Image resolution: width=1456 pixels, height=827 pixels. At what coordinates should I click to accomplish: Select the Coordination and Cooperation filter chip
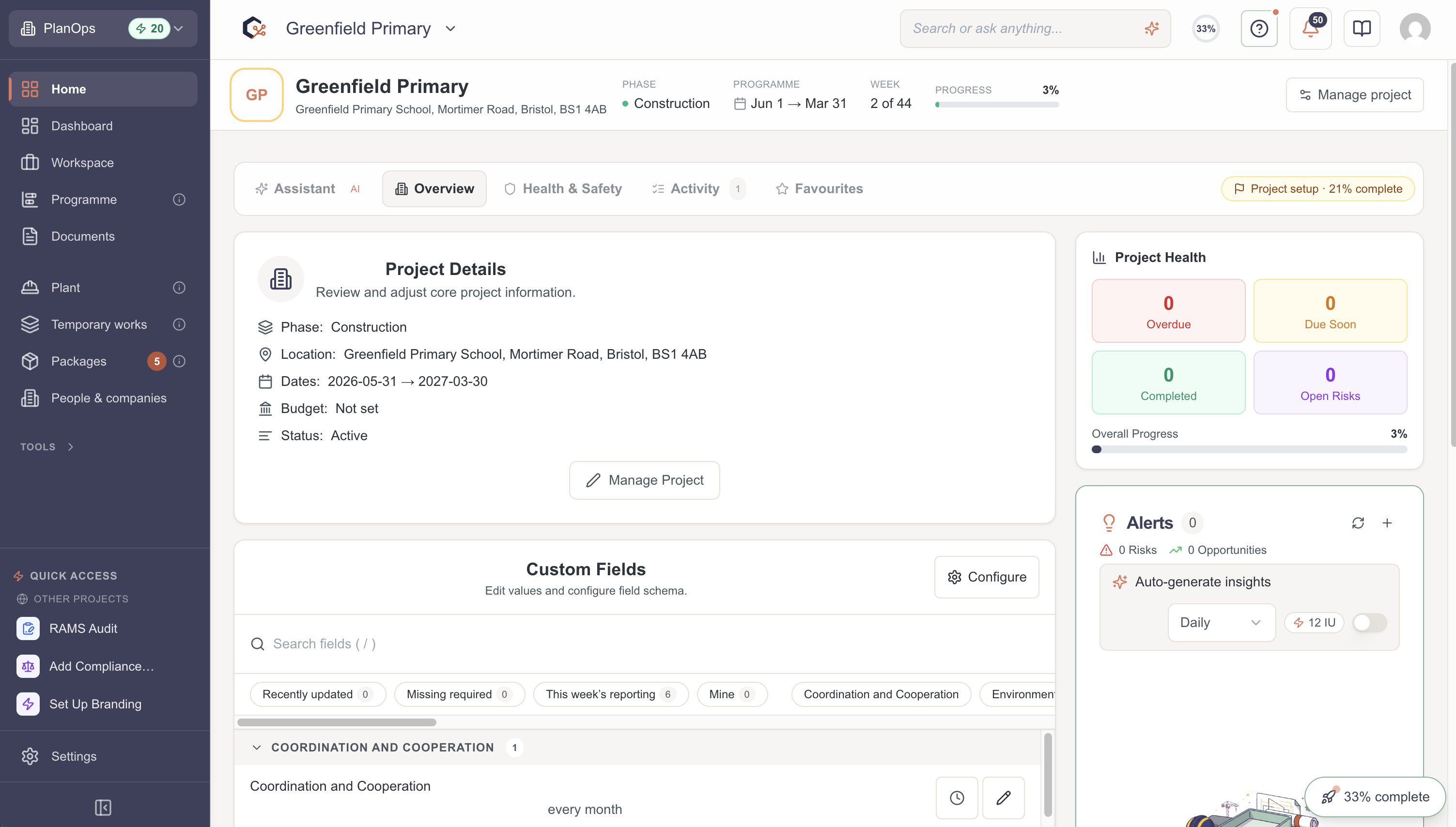[x=881, y=694]
